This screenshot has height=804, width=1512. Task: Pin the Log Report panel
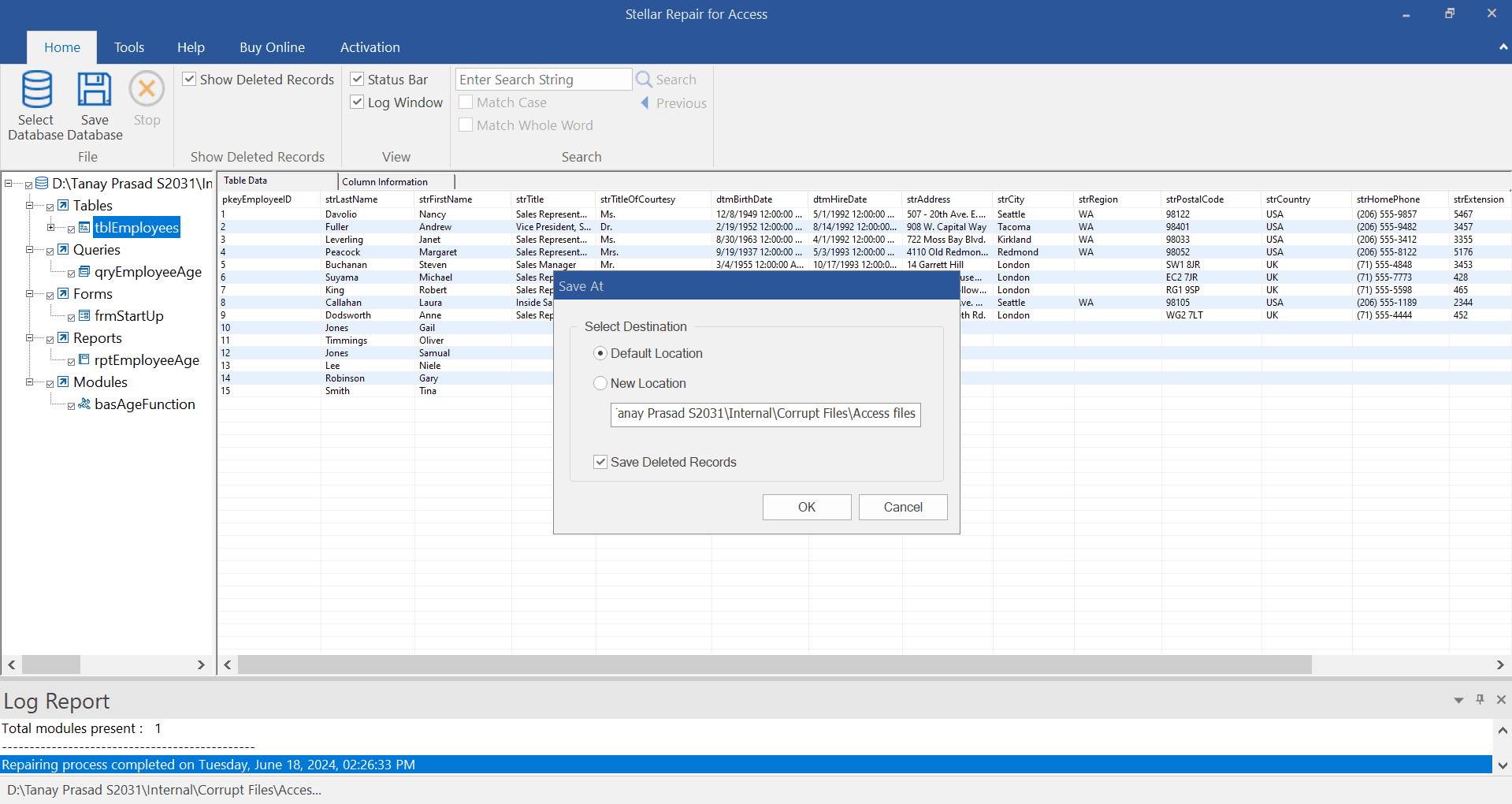pos(1480,700)
